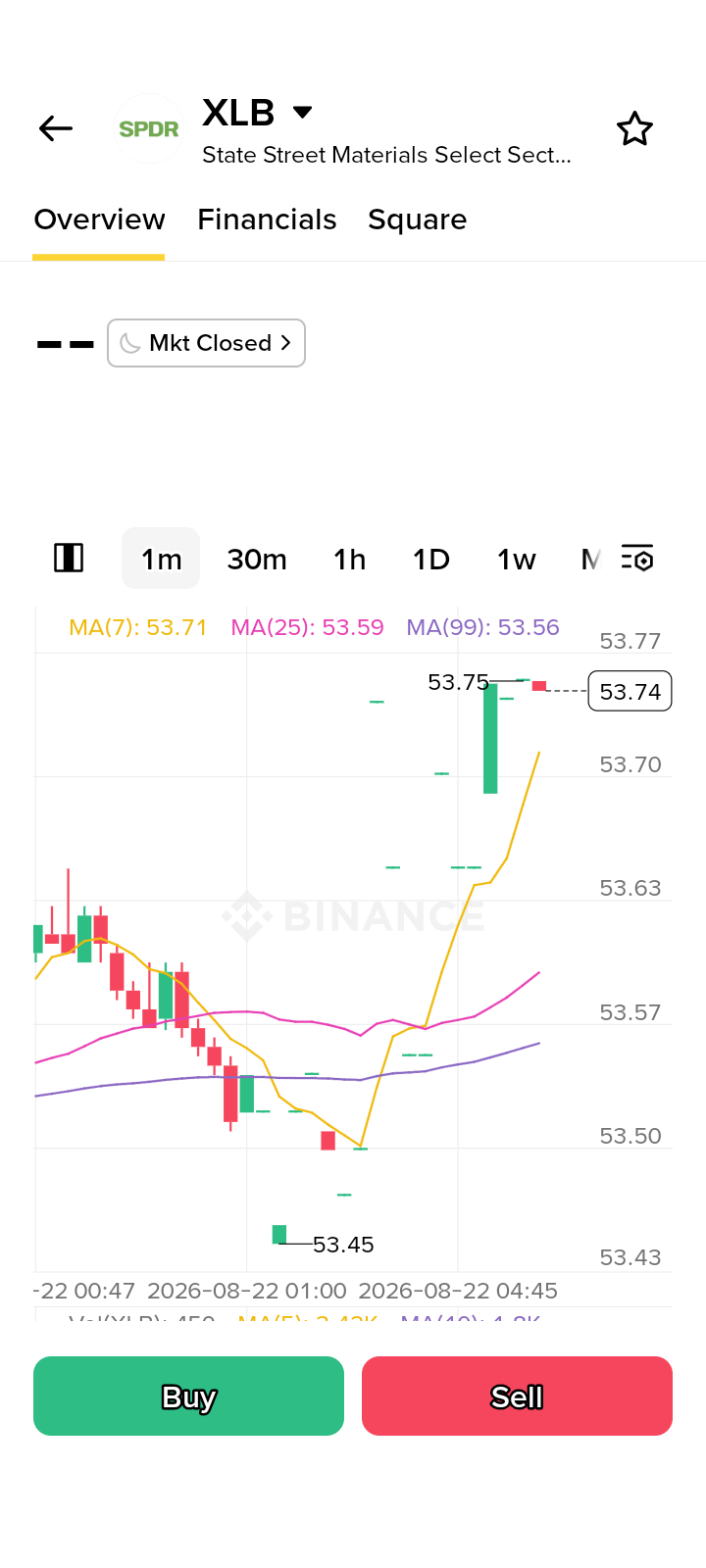
Task: Tap the MA(25): 53.59 indicator label
Action: pyautogui.click(x=307, y=627)
